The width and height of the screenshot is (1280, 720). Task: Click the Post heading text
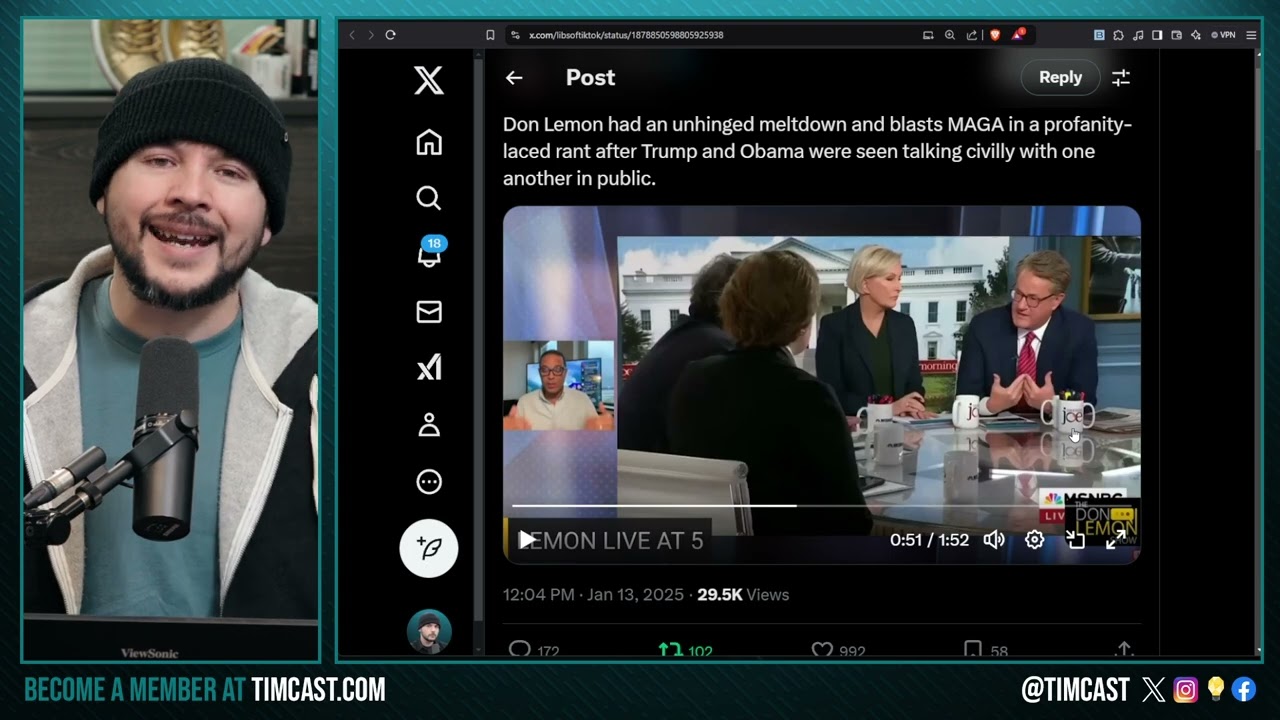(590, 78)
